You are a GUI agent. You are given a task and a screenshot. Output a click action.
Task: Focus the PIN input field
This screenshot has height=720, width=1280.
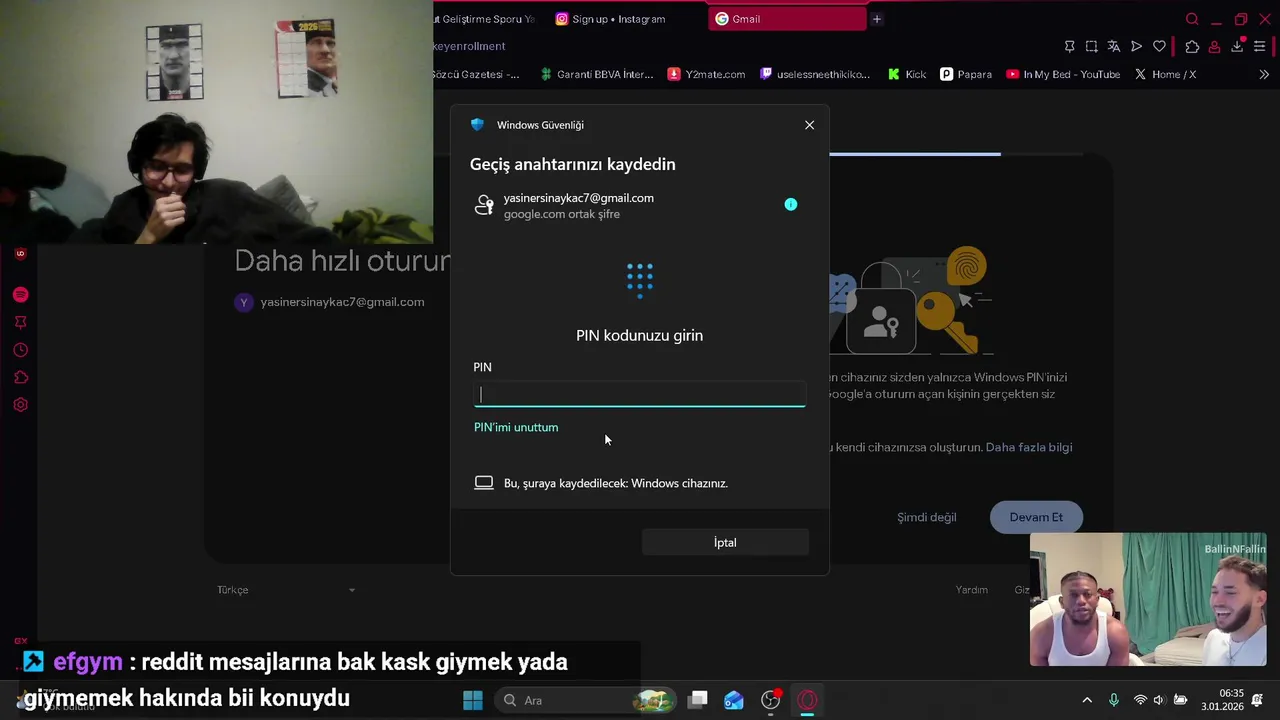coord(639,394)
